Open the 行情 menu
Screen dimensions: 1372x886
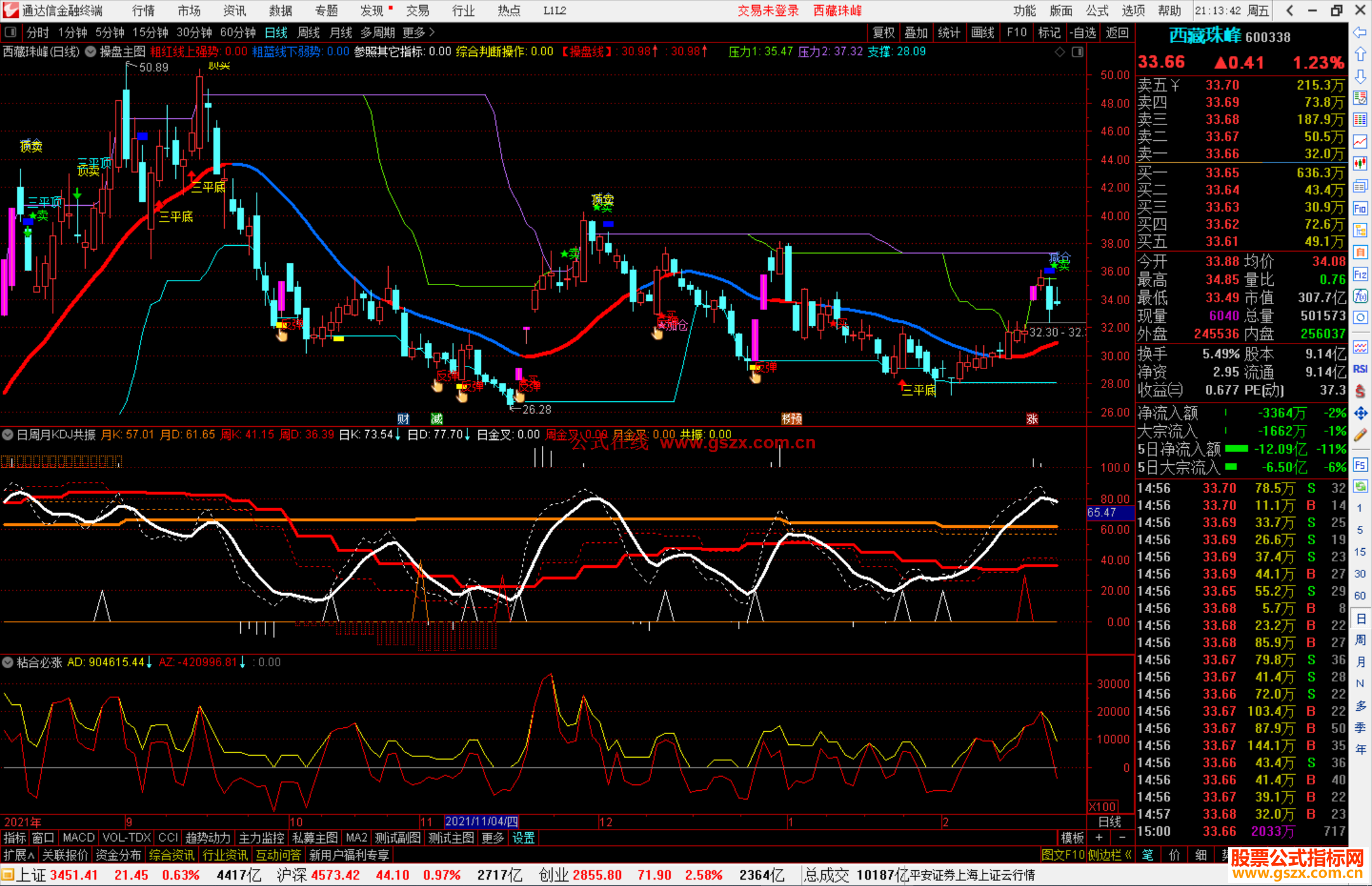tap(144, 11)
